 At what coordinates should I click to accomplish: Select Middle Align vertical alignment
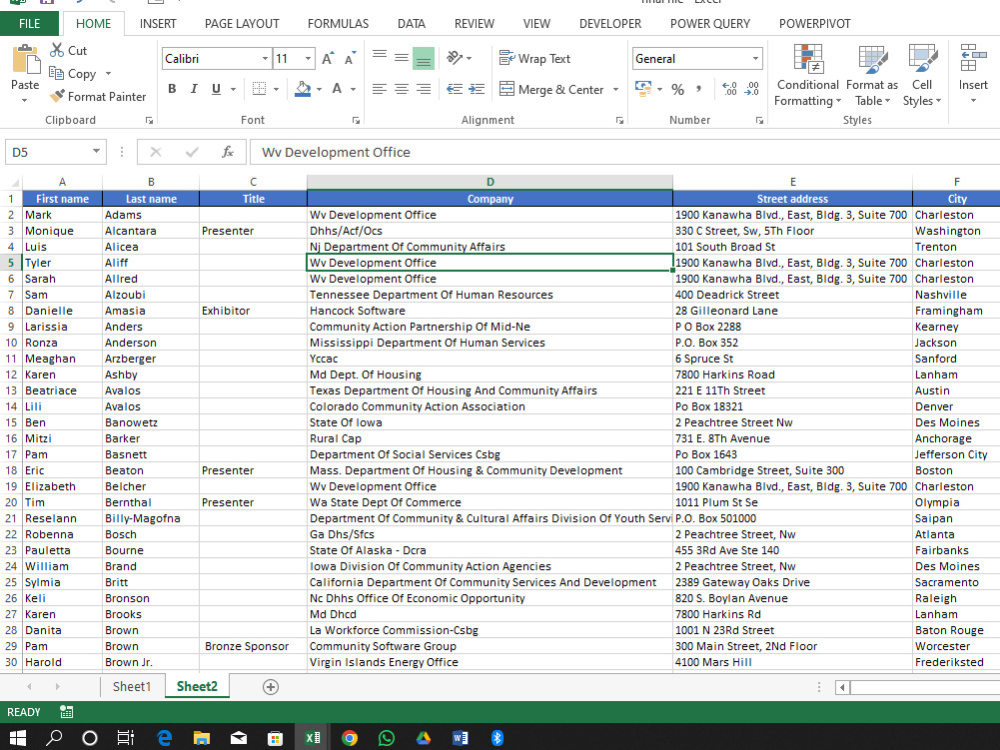401,58
